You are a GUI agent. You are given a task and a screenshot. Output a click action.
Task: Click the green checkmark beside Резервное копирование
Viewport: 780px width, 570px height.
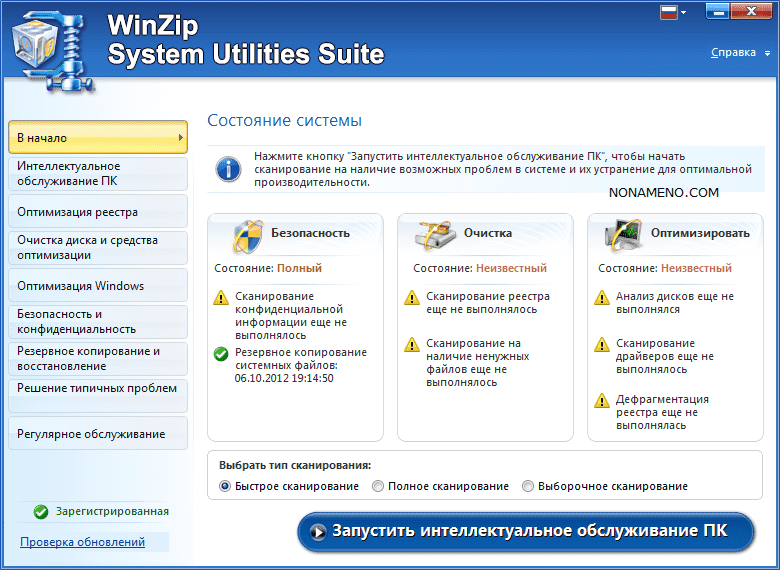(x=221, y=353)
